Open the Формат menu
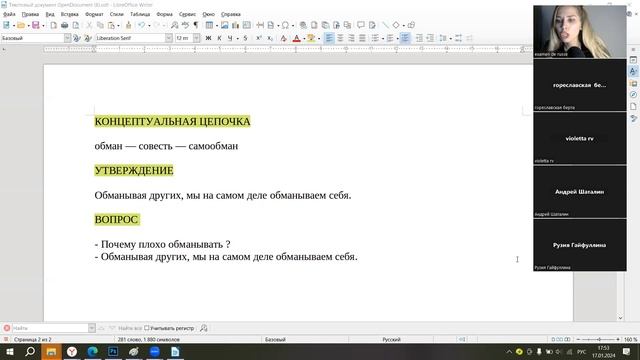This screenshot has height=360, width=640. tap(94, 14)
